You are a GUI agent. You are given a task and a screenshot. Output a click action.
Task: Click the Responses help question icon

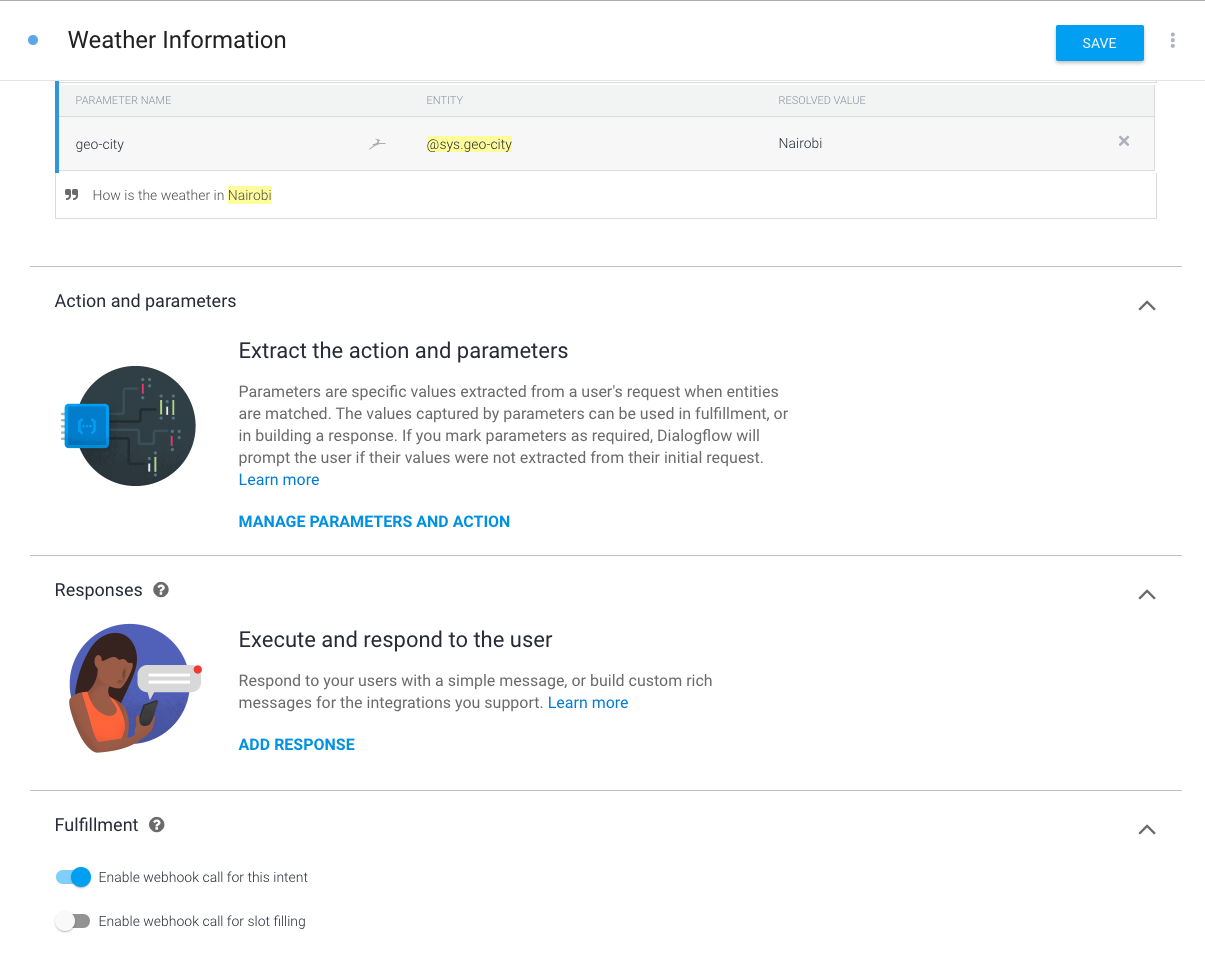161,590
